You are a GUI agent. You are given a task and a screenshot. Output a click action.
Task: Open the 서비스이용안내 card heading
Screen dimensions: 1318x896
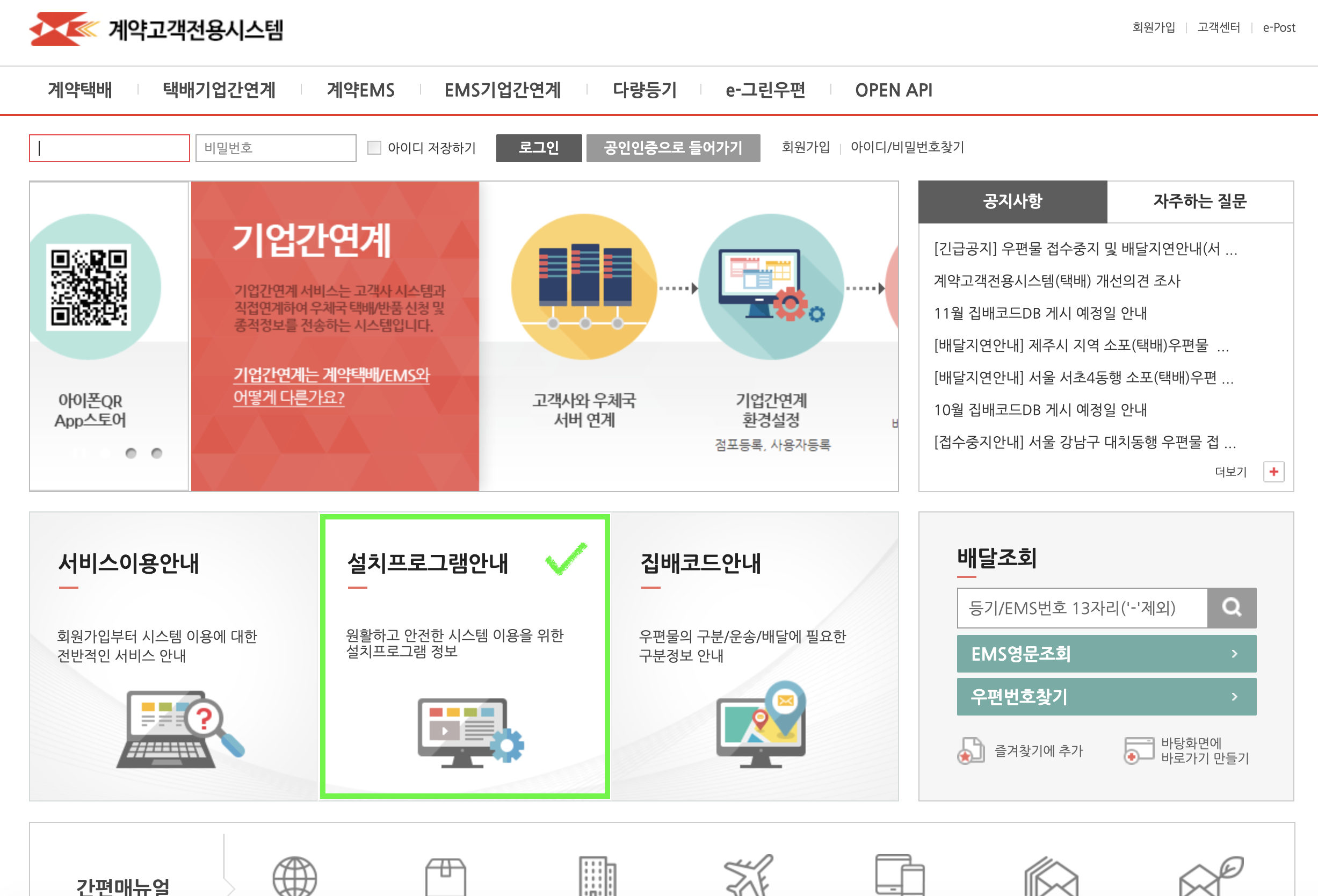[129, 562]
